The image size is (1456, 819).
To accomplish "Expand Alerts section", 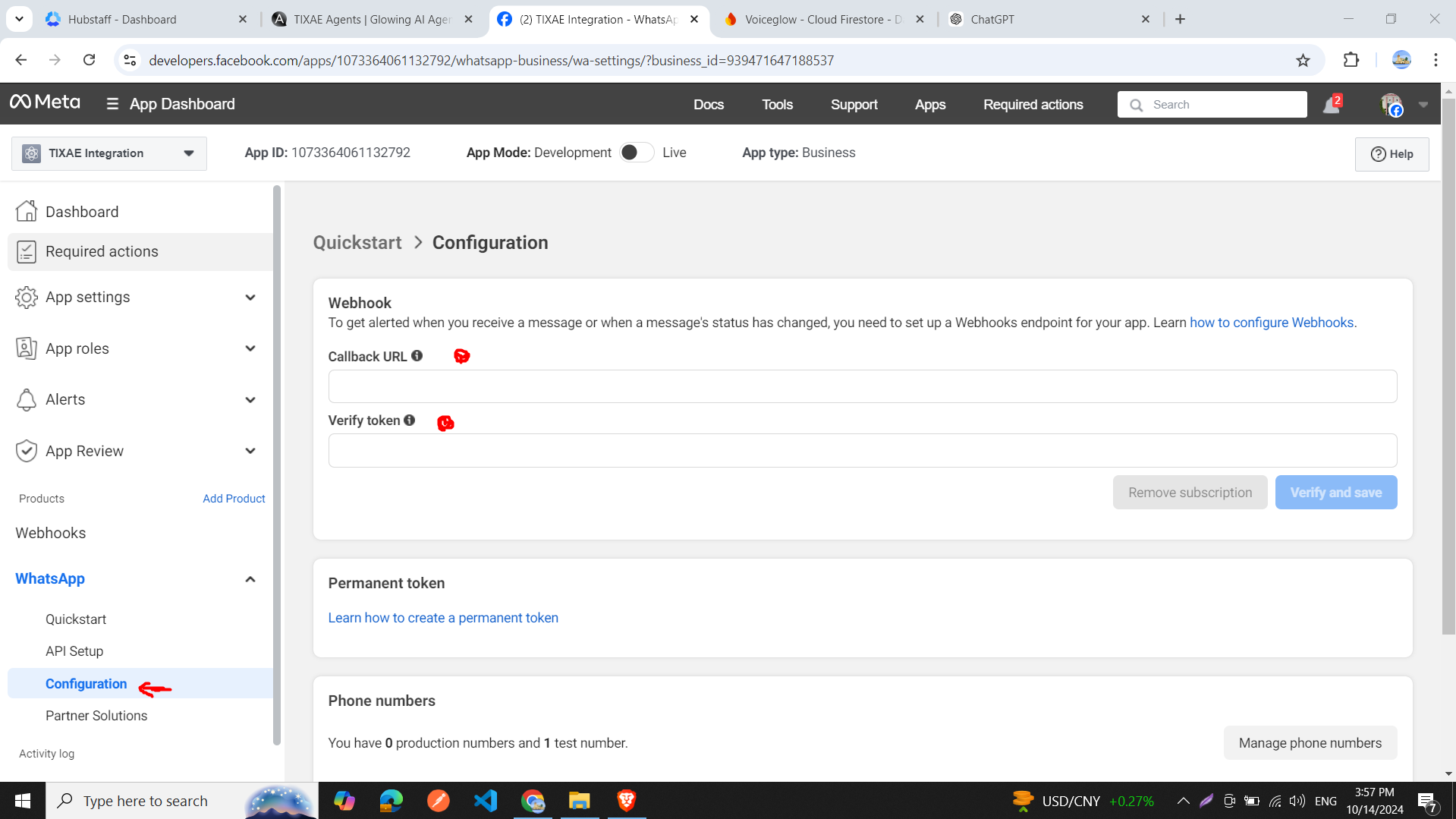I will coord(250,400).
